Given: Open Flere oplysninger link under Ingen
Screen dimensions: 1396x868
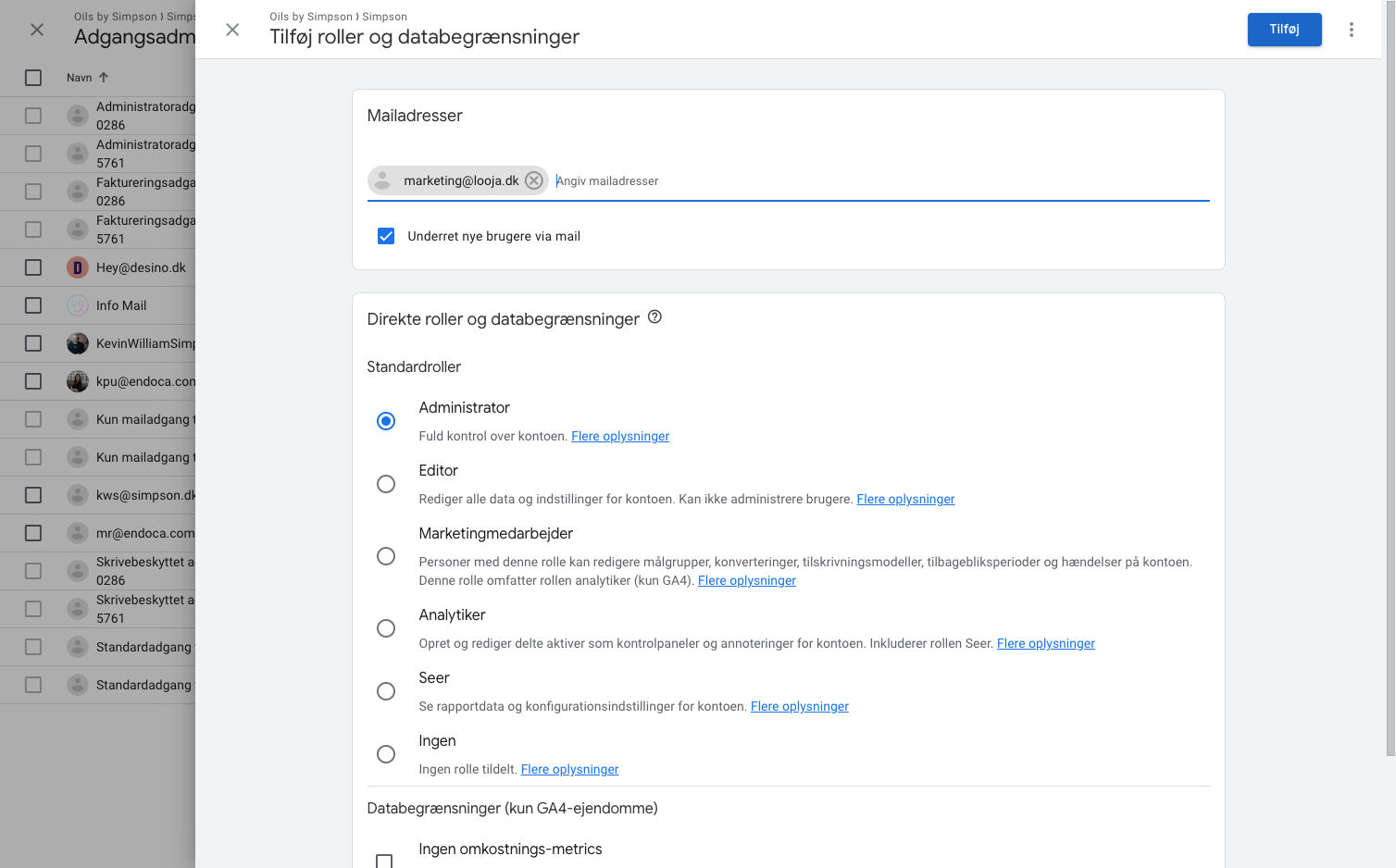Looking at the screenshot, I should pos(569,769).
